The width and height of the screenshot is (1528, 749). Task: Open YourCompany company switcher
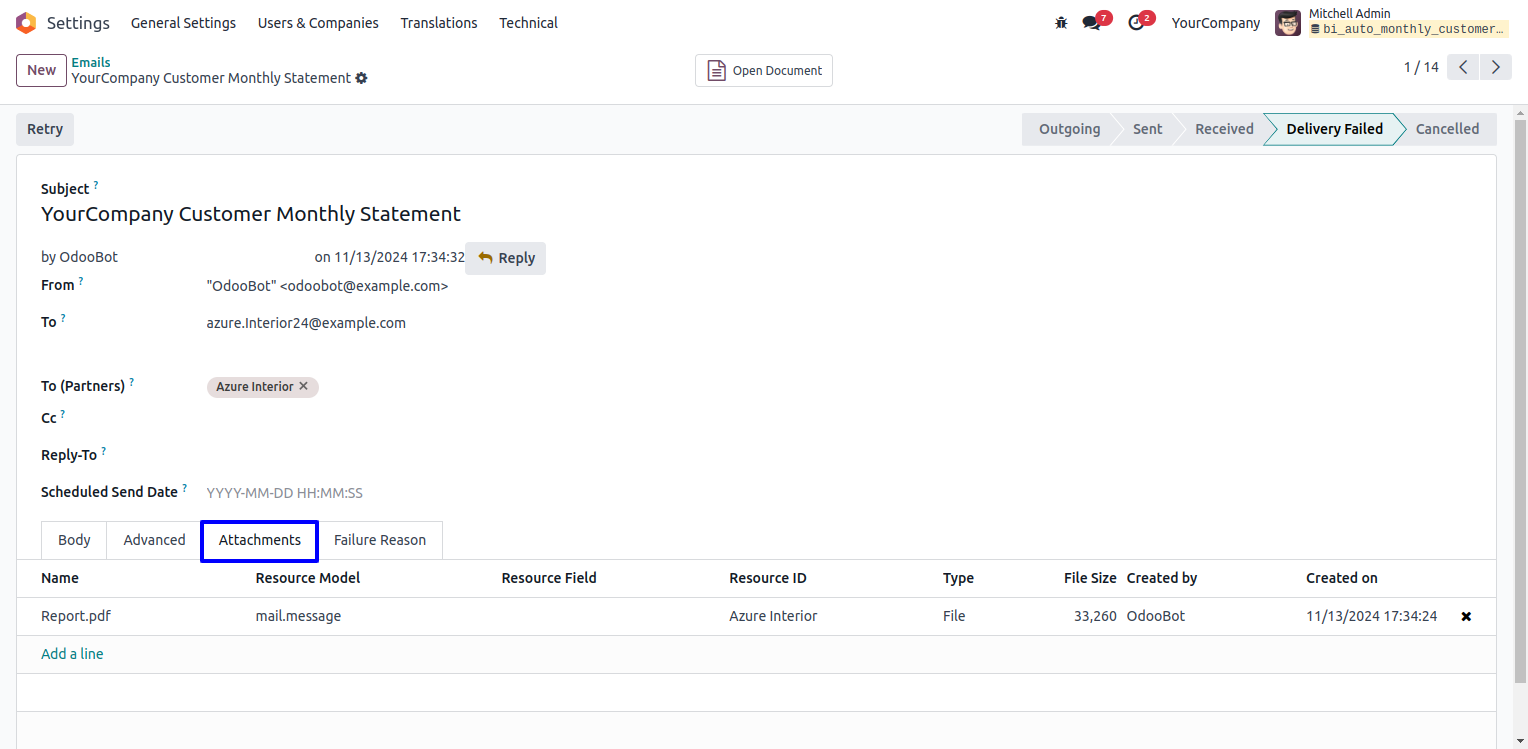1215,23
